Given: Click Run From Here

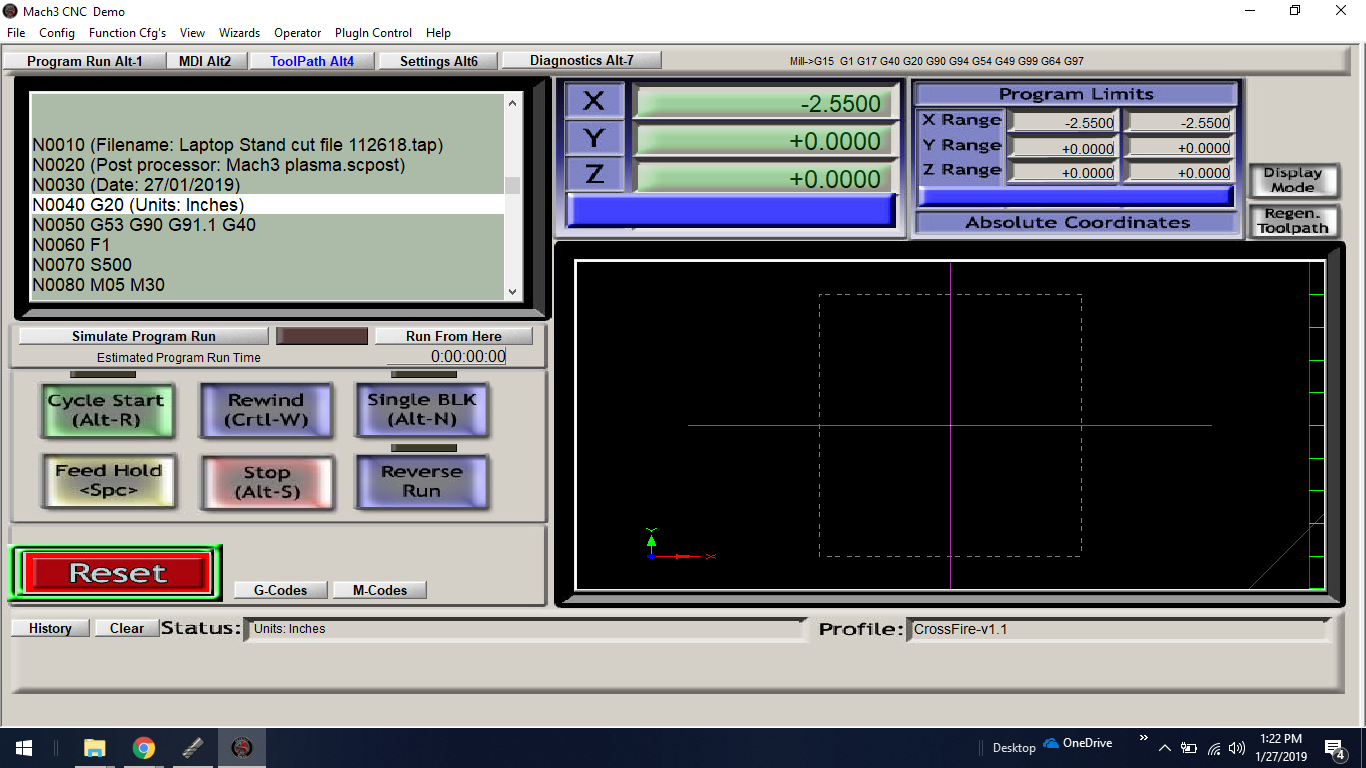Looking at the screenshot, I should pyautogui.click(x=454, y=336).
